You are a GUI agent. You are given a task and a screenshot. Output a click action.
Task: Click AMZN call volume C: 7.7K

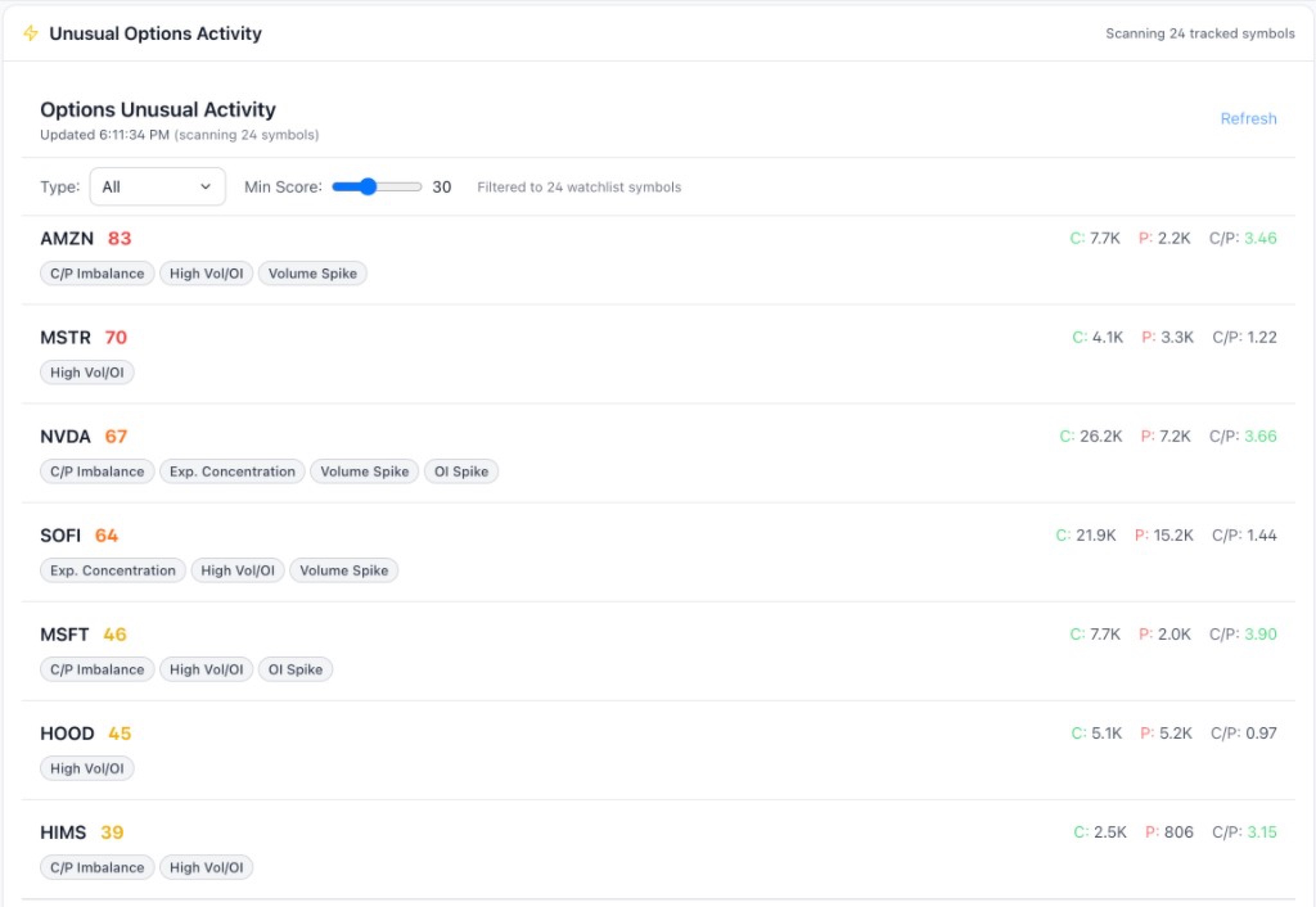pos(1095,238)
